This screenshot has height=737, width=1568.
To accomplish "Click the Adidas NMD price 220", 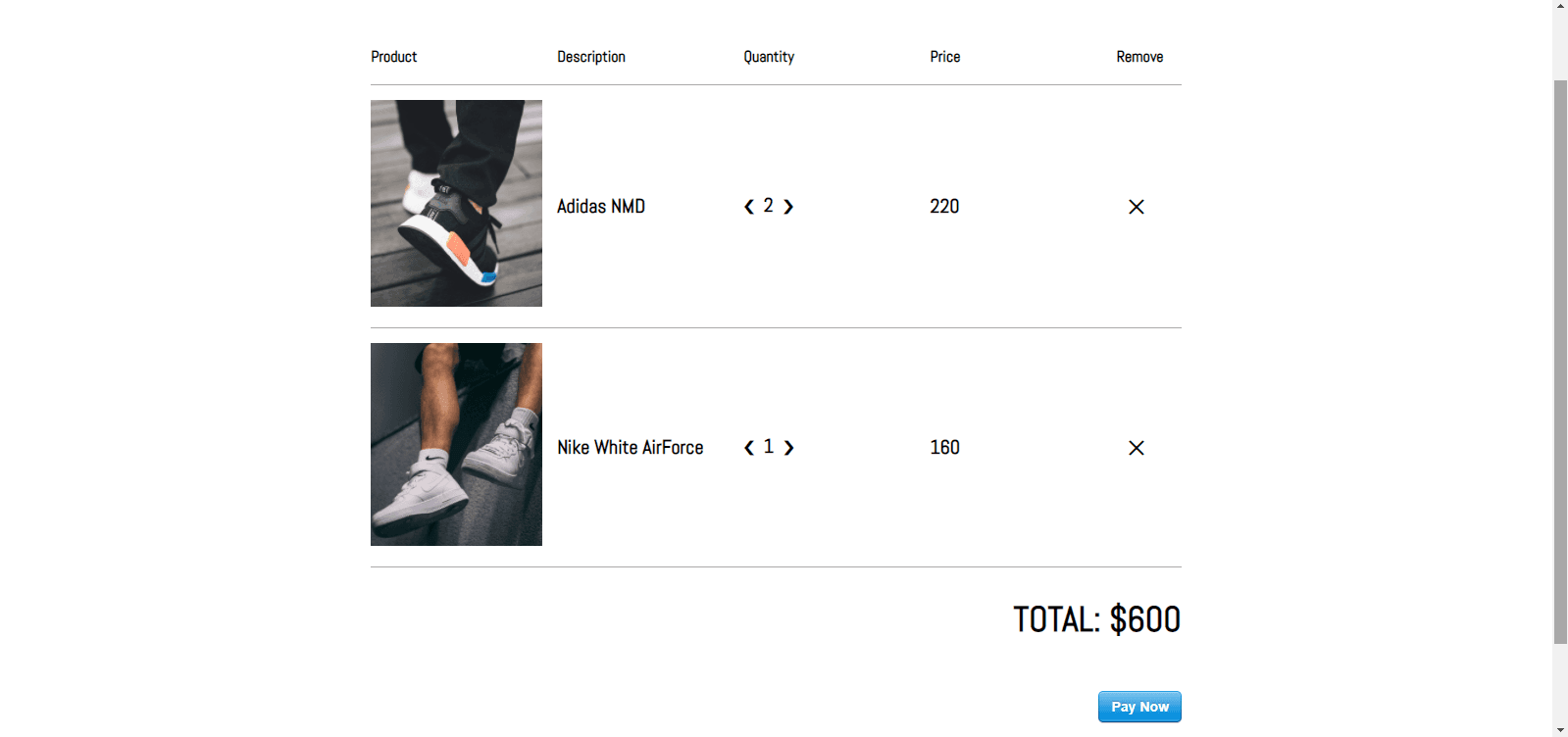I will point(944,207).
